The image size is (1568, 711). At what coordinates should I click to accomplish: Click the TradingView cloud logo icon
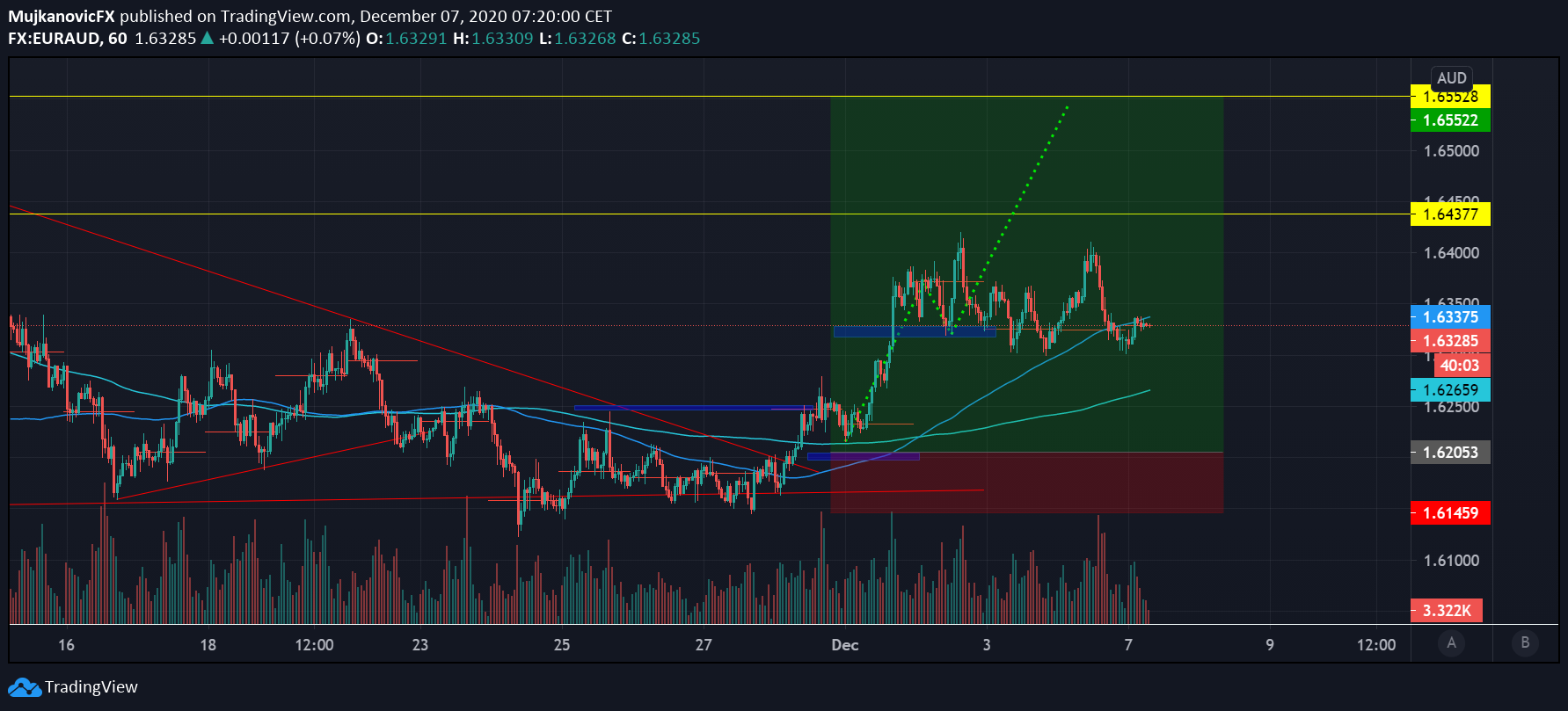click(x=25, y=687)
